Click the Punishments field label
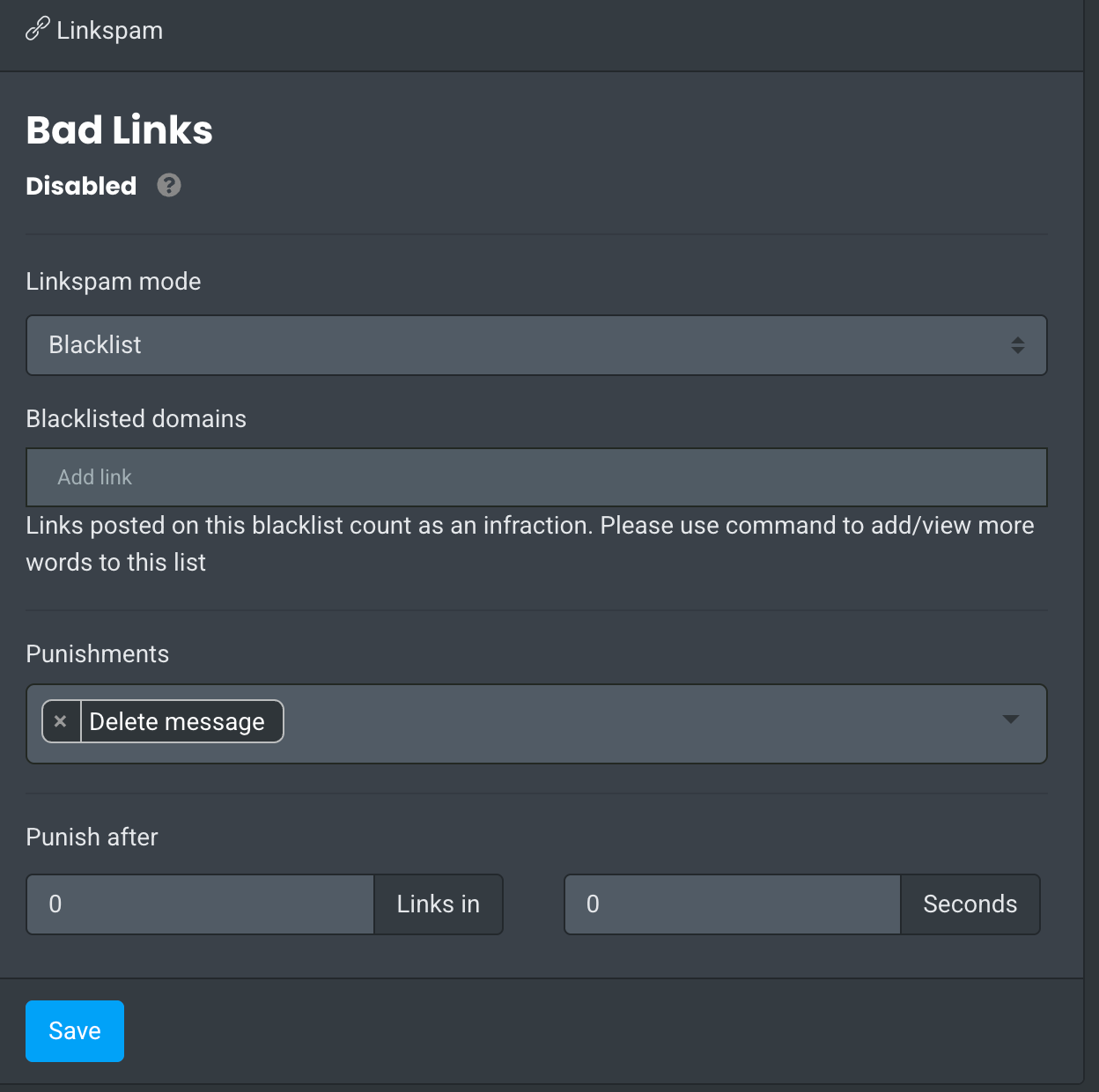This screenshot has width=1099, height=1092. 98,654
